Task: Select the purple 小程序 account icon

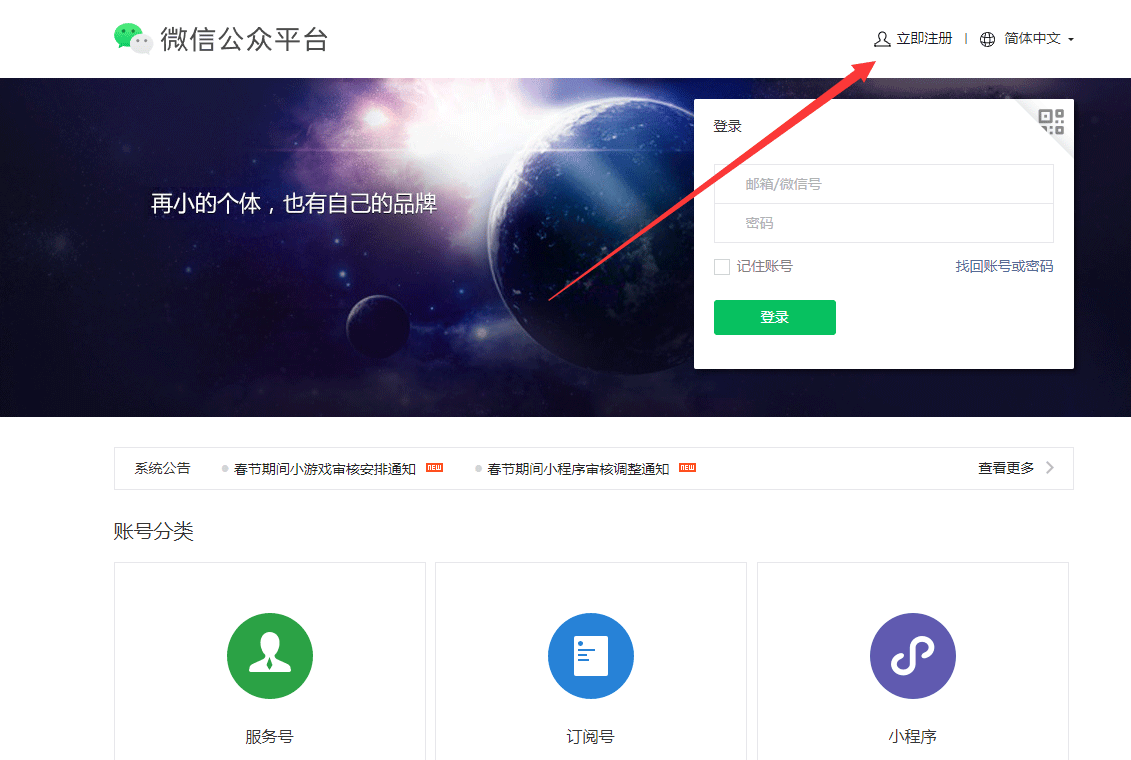Action: 912,656
